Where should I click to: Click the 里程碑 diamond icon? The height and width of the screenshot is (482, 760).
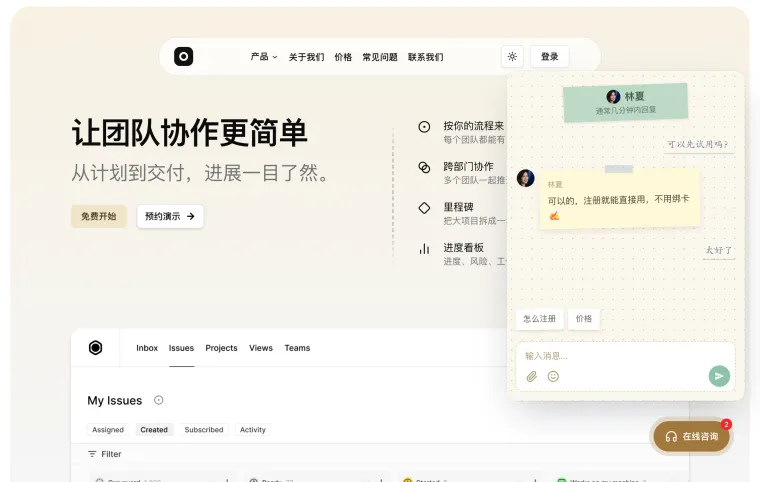pos(424,208)
